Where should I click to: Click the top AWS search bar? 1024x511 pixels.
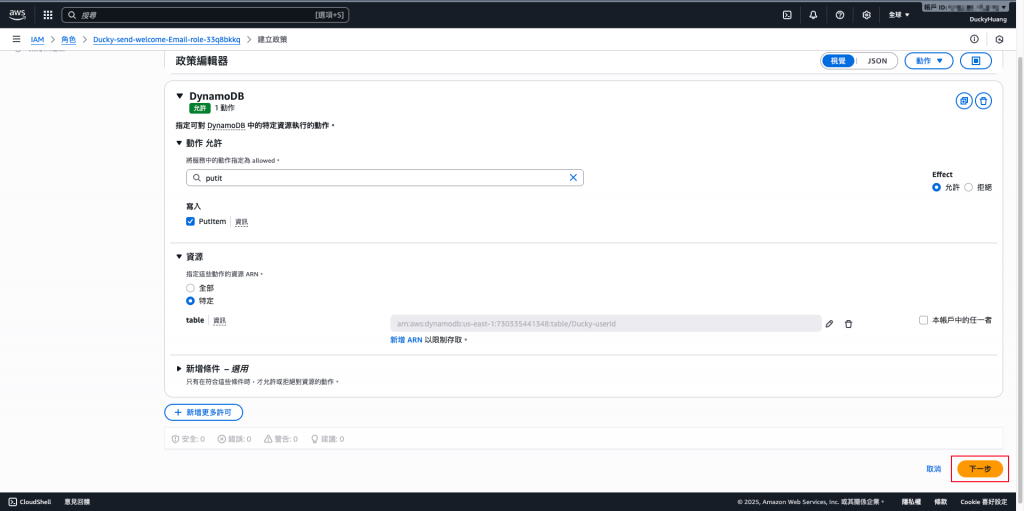[x=205, y=14]
